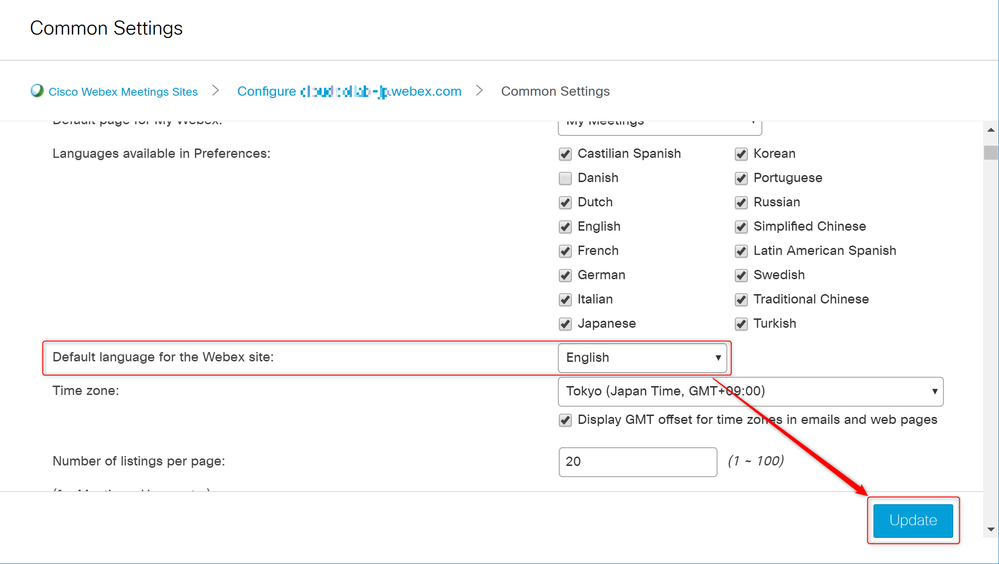Open Default language dropdown showing English
The height and width of the screenshot is (564, 999).
coord(642,358)
